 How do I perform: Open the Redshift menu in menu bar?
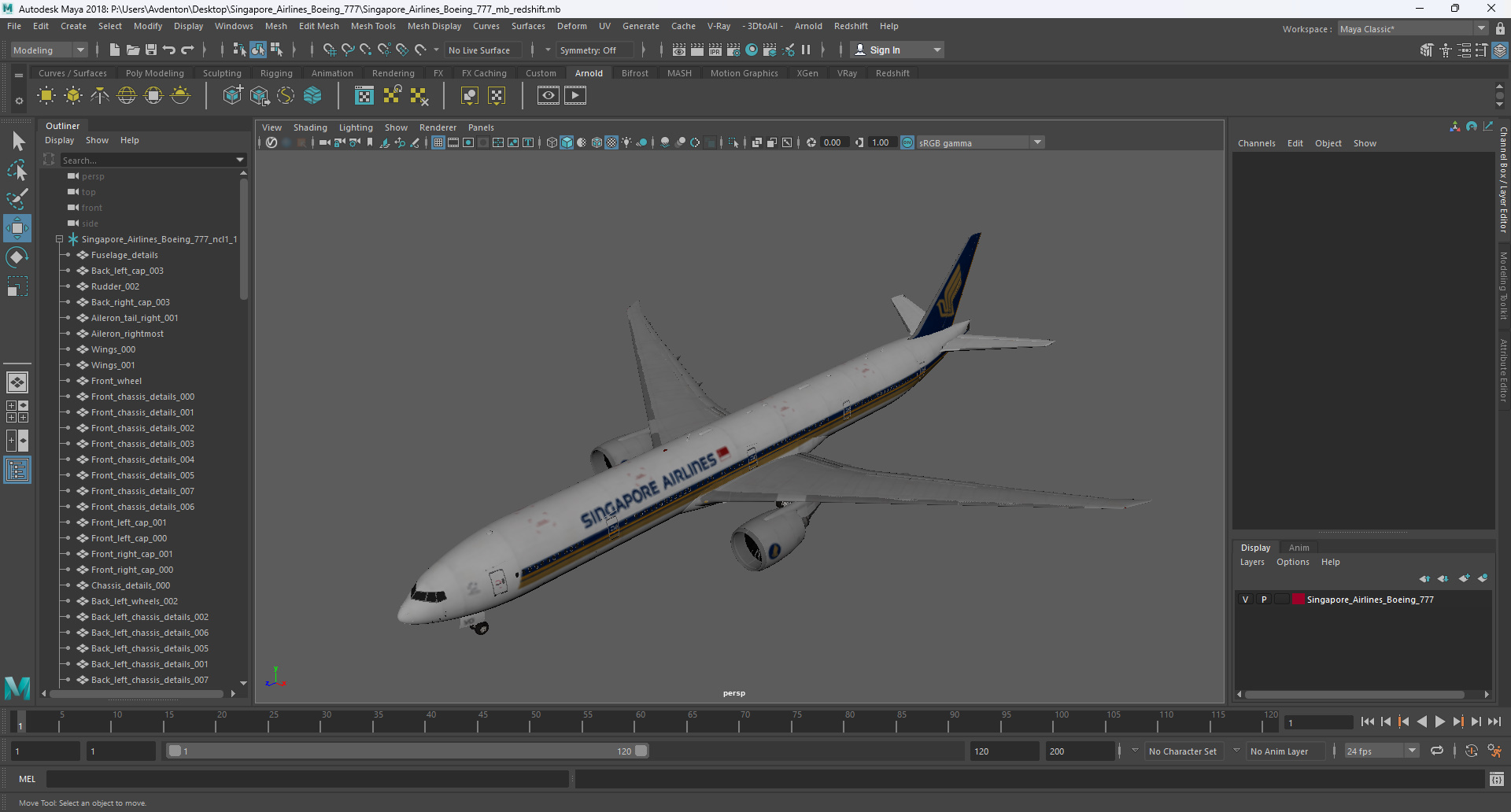tap(851, 26)
